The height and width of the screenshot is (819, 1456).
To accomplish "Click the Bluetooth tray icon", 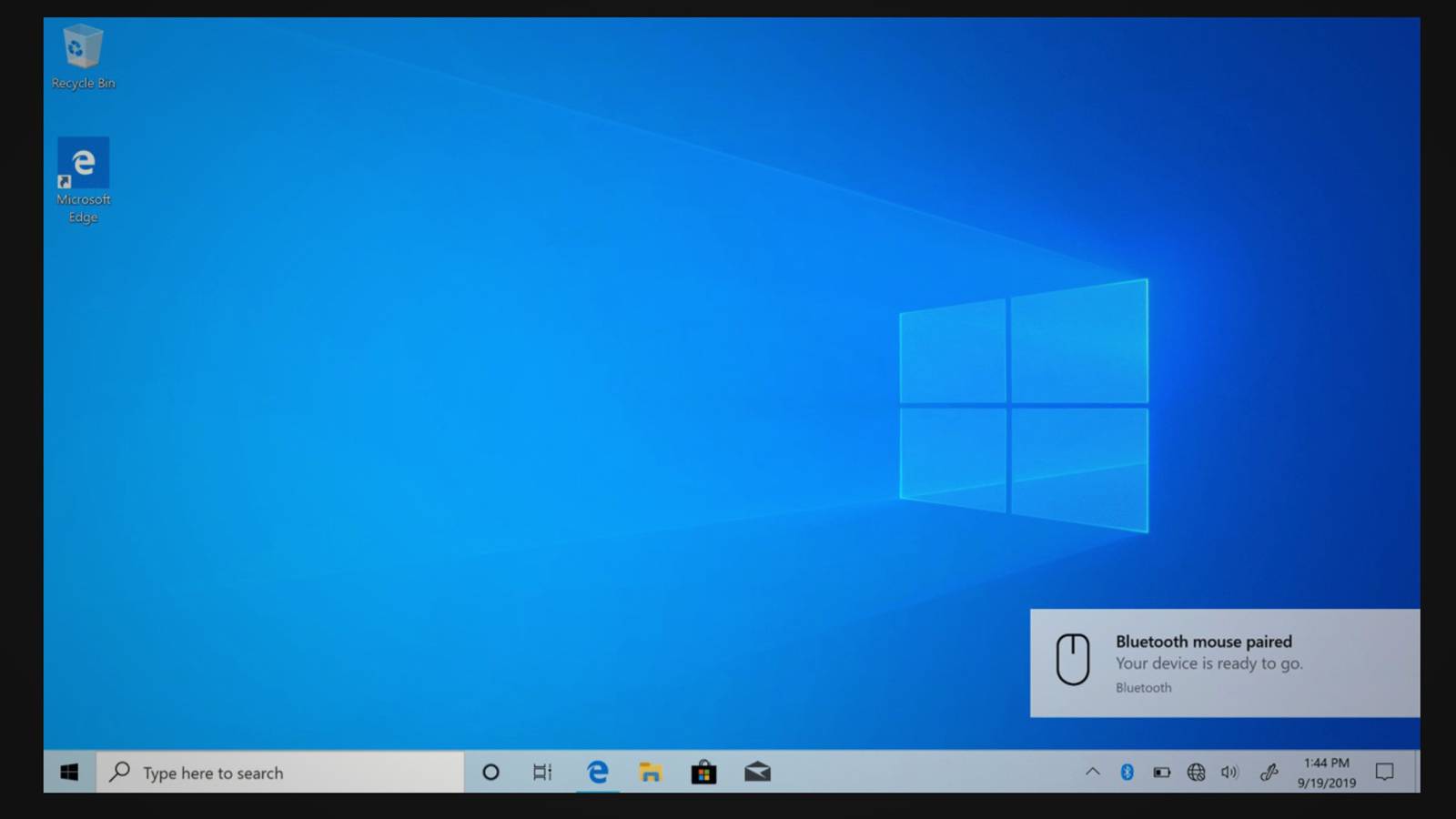I will tap(1127, 772).
